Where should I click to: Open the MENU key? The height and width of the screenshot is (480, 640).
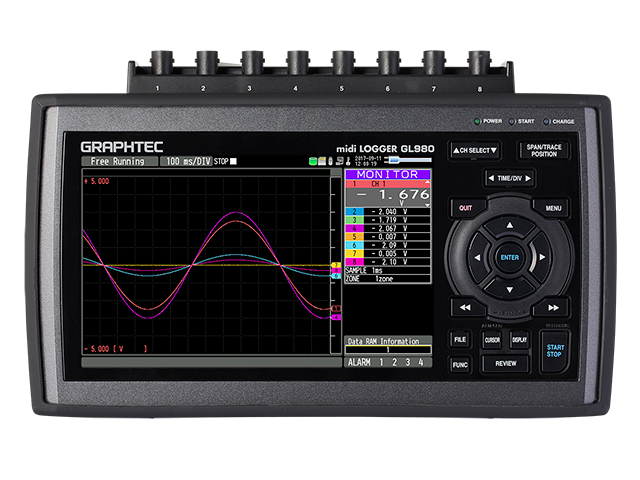(553, 208)
